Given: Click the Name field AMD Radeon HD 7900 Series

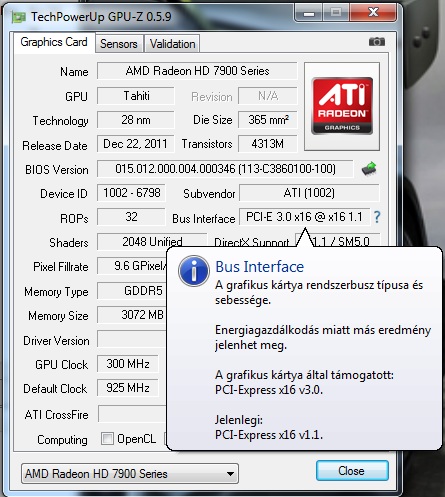Looking at the screenshot, I should tap(197, 71).
